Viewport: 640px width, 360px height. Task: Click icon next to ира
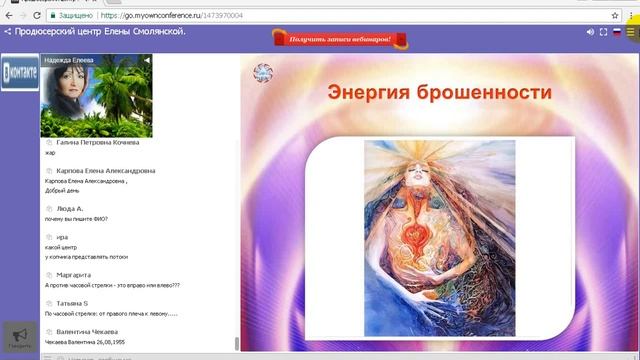click(x=49, y=237)
